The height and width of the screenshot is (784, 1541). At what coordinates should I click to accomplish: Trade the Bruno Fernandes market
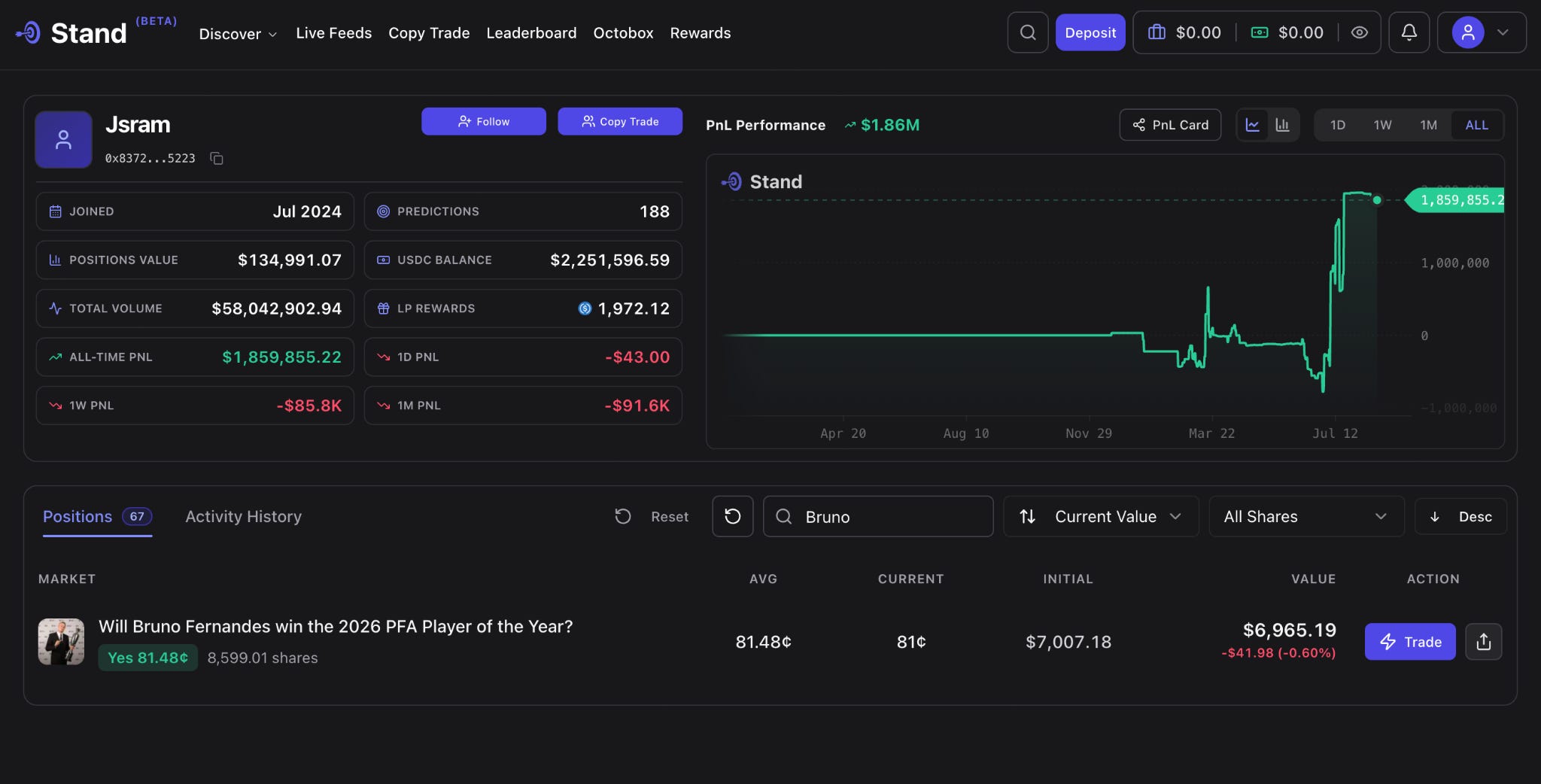pyautogui.click(x=1410, y=642)
